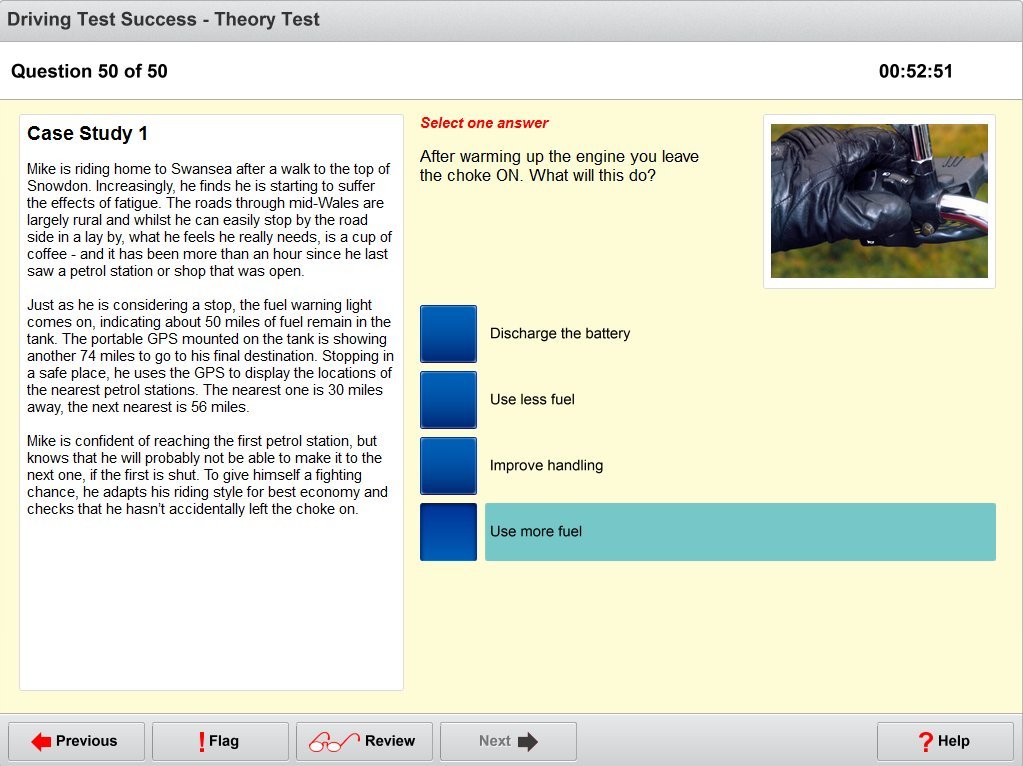The image size is (1023, 766).
Task: Click the paragraph starting 'Just as he is considering'
Action: click(210, 356)
